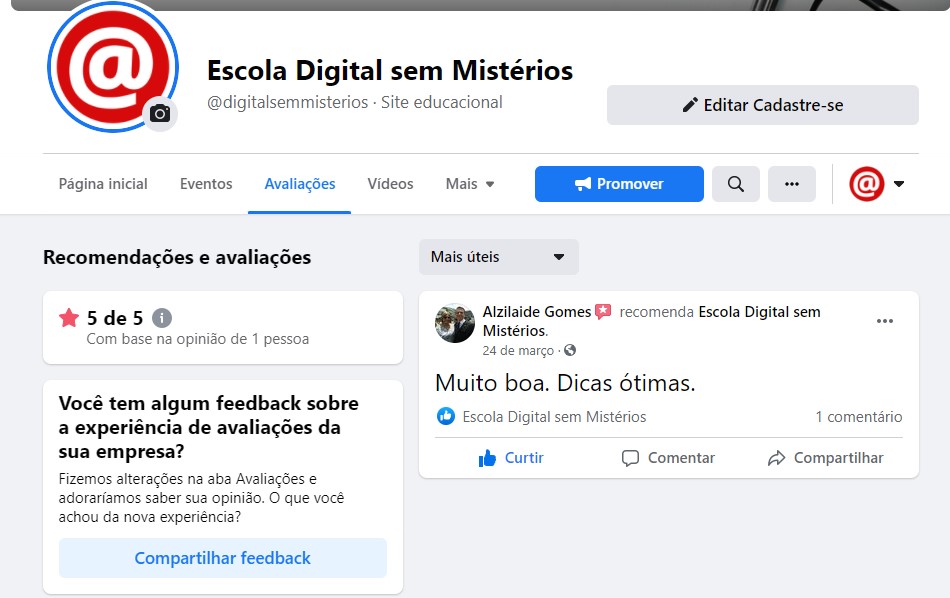
Task: Open the page profile picture
Action: 113,67
